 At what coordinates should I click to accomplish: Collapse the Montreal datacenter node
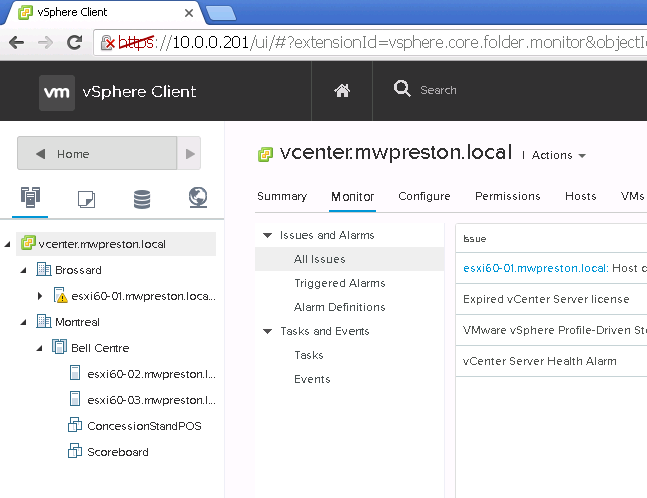[24, 322]
